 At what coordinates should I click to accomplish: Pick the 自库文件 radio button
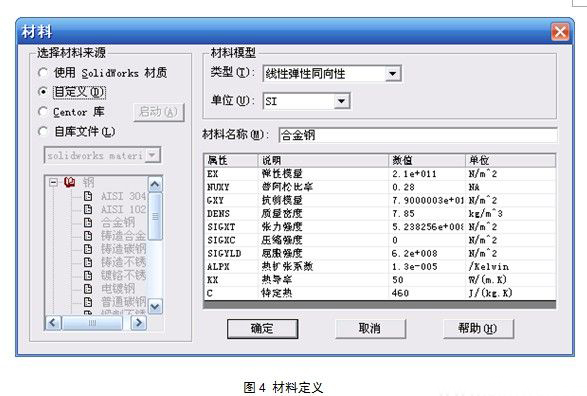(x=43, y=131)
